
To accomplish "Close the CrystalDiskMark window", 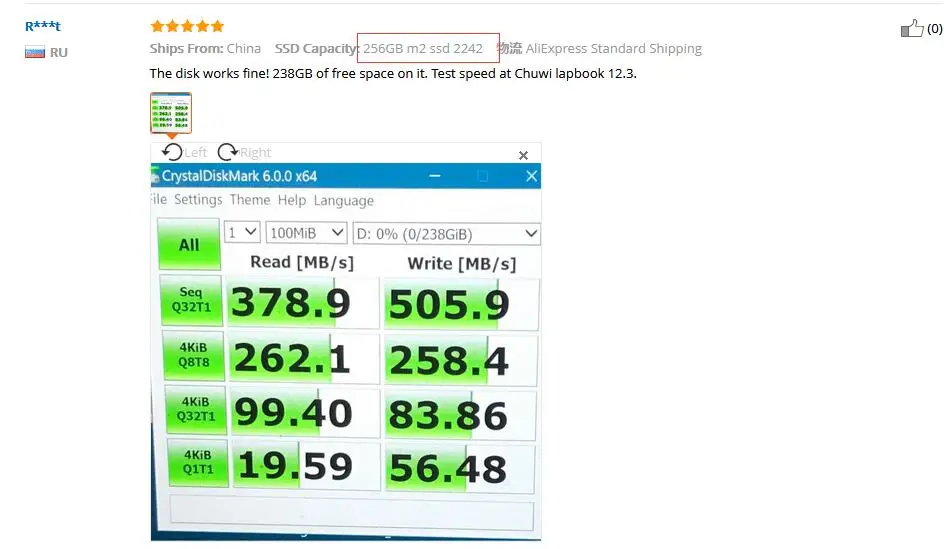I will click(x=531, y=176).
